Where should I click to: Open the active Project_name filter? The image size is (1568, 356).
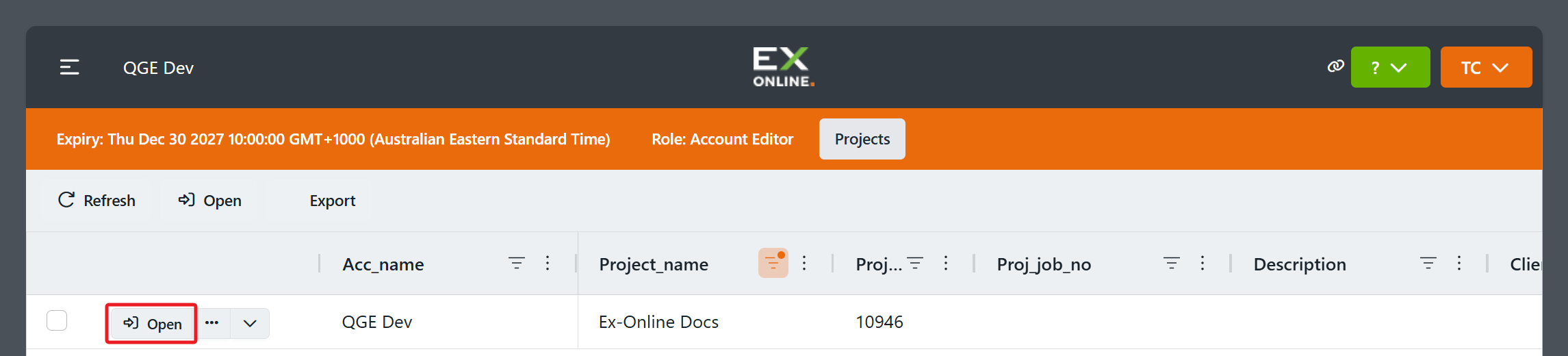click(x=773, y=263)
